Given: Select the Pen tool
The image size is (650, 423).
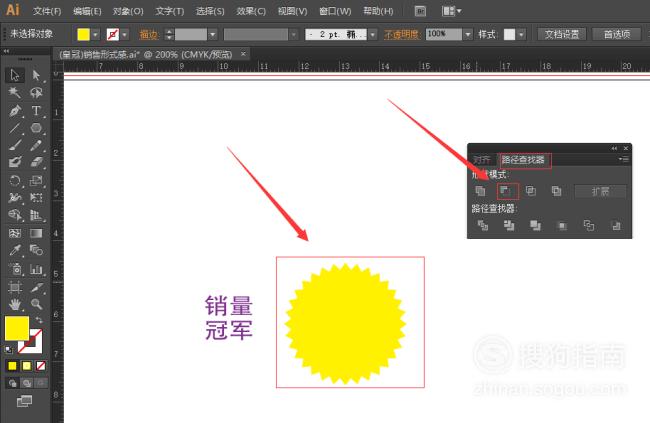Looking at the screenshot, I should 15,111.
